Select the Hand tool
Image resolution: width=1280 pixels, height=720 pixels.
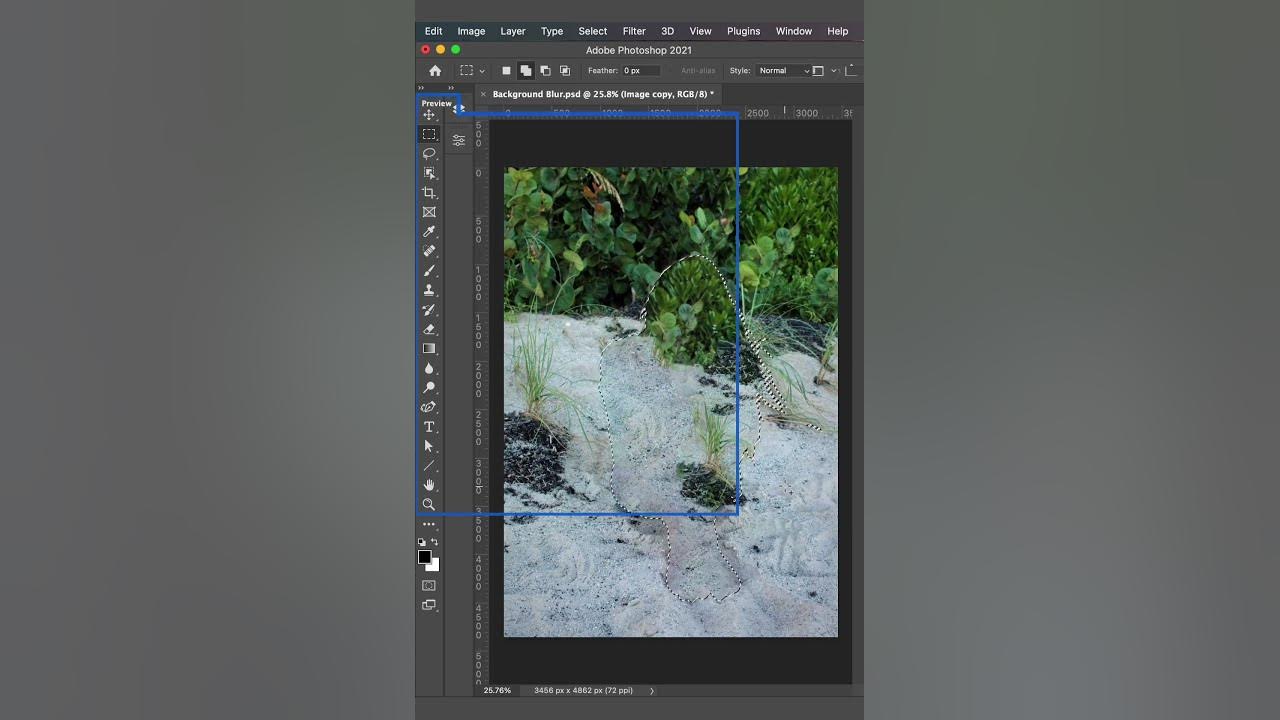[x=429, y=485]
